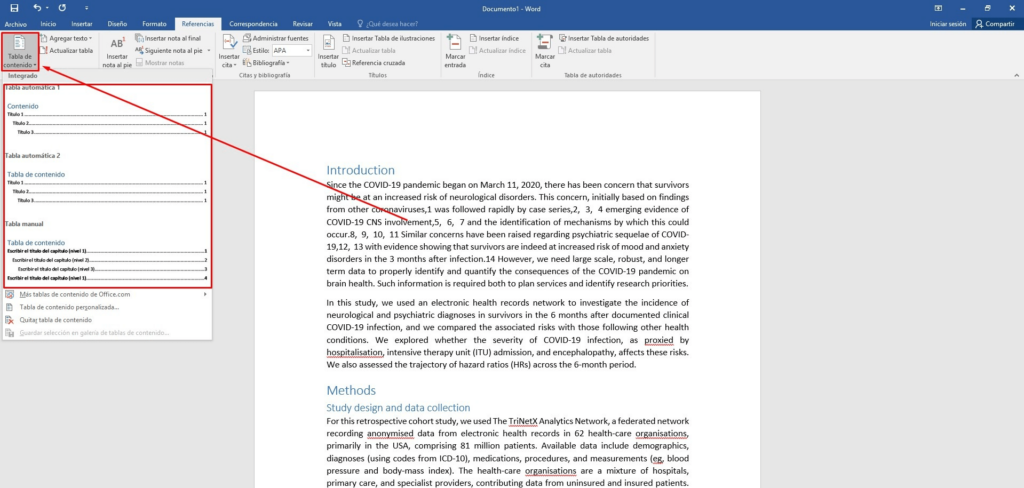Collapse the ribbon with the chevron

coord(1017,75)
